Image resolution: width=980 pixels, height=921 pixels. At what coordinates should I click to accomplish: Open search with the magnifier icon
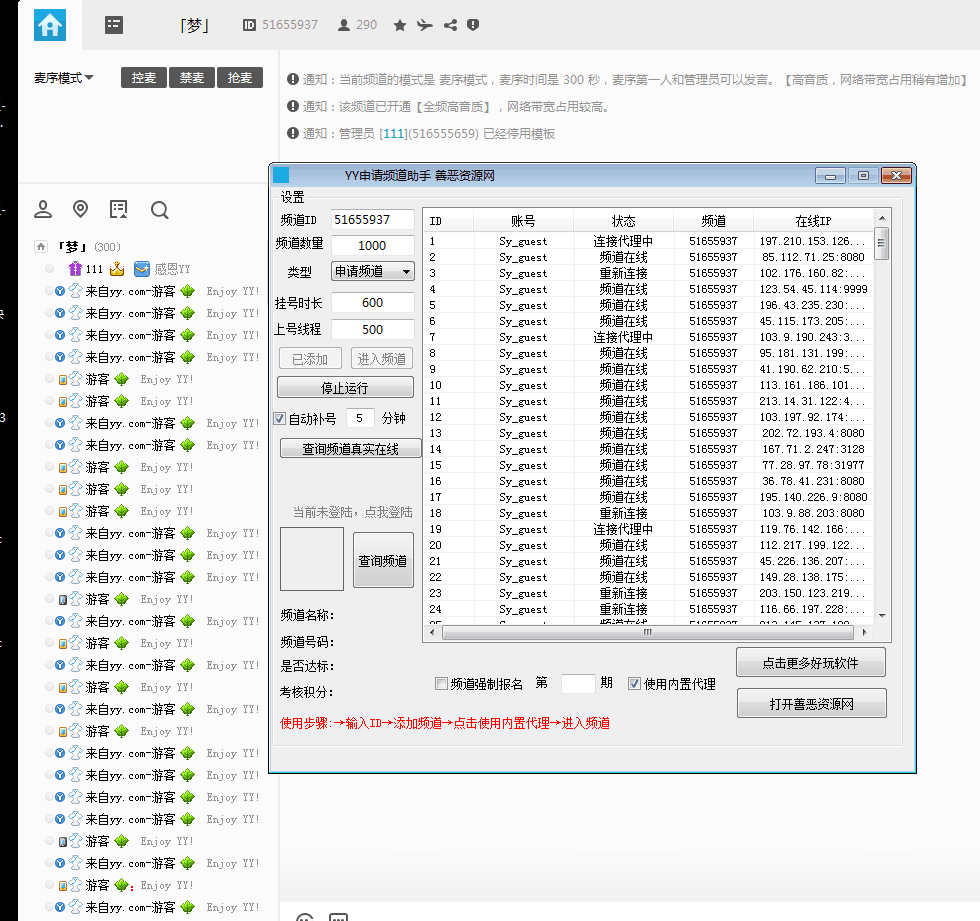click(x=158, y=209)
